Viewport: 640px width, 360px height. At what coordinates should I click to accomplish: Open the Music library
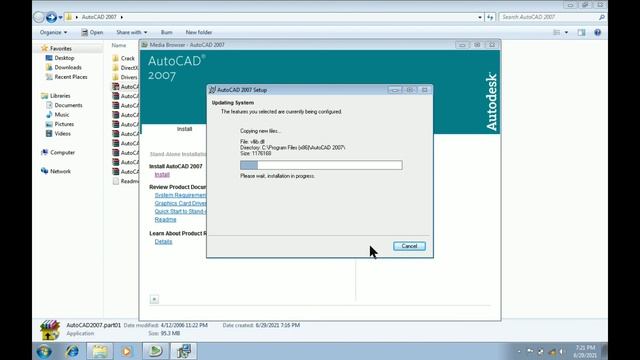click(x=62, y=115)
